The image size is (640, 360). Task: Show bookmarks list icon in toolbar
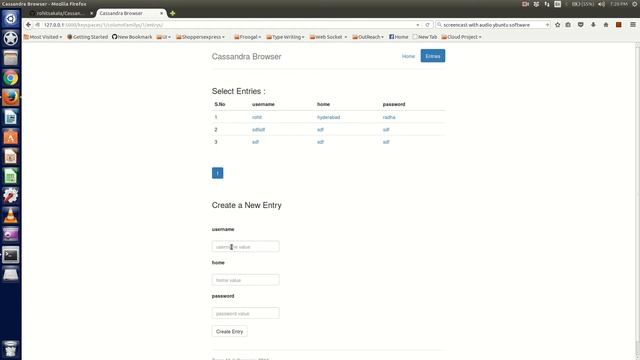click(568, 25)
